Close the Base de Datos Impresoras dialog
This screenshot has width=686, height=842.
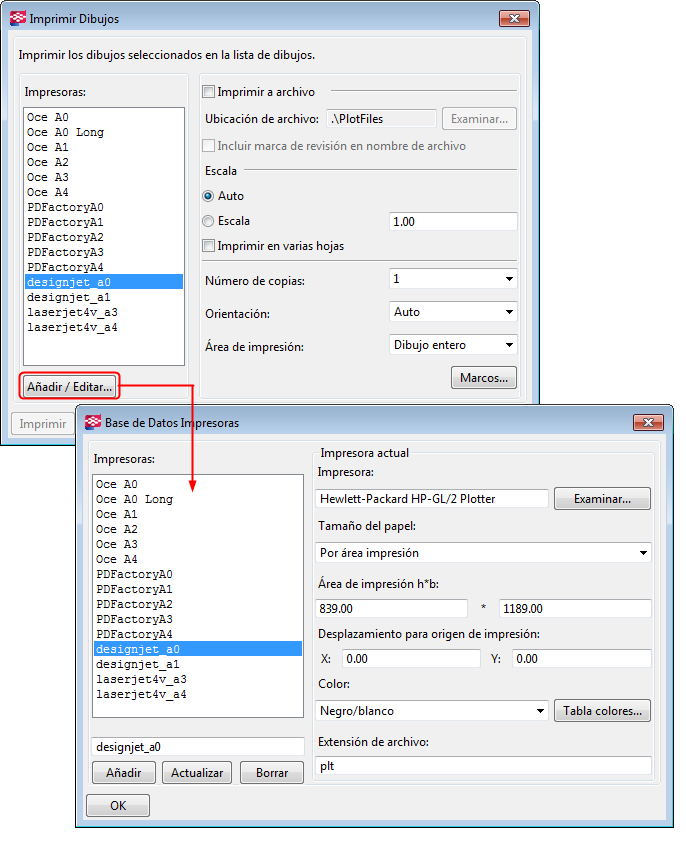[x=648, y=423]
